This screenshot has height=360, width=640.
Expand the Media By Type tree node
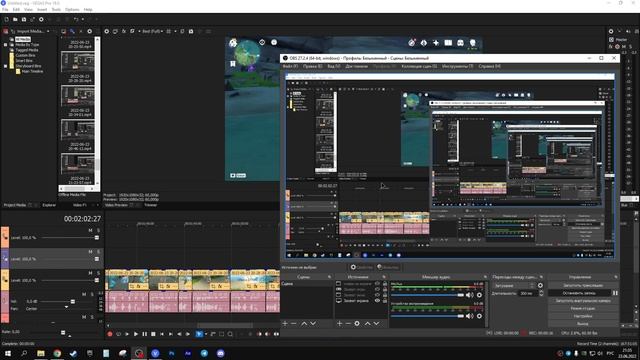[x=6, y=44]
